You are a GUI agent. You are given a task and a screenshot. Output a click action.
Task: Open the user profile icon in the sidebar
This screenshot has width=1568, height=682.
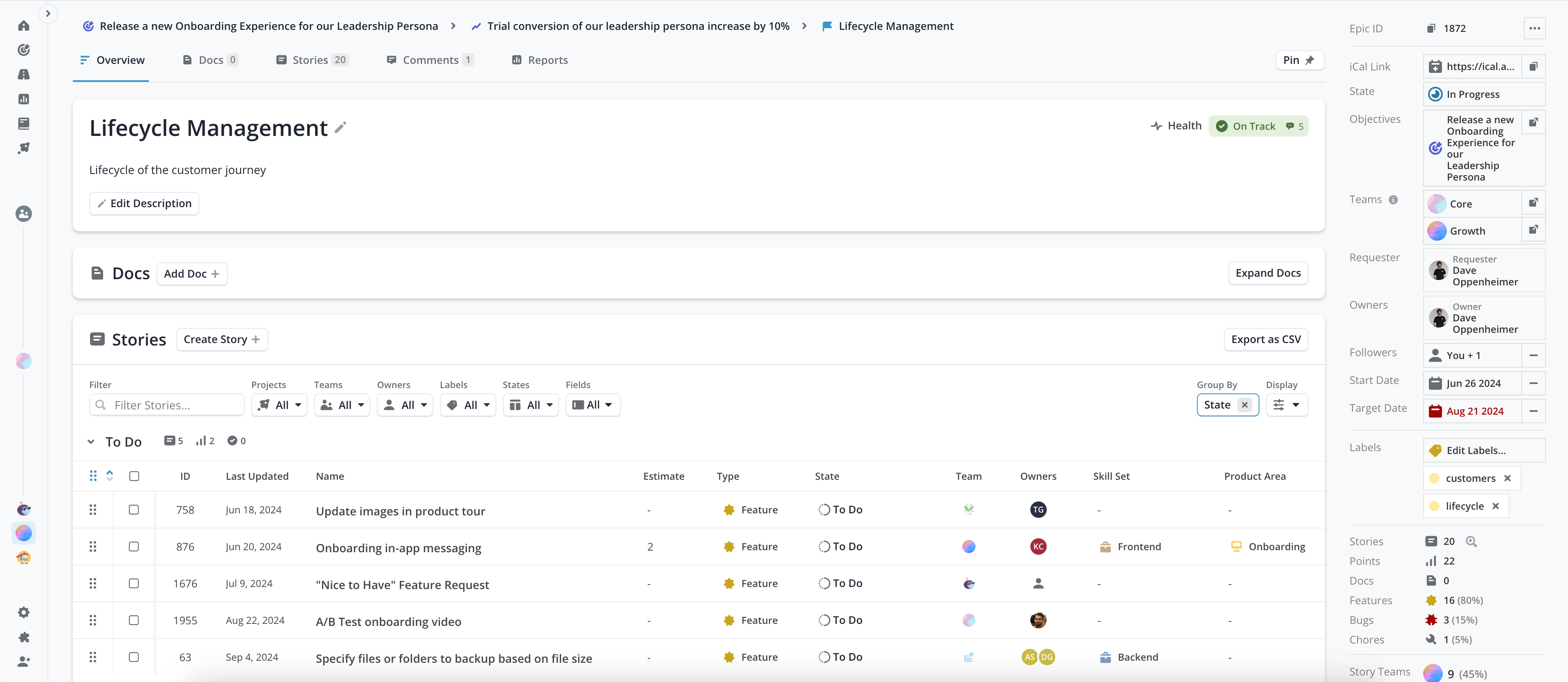pyautogui.click(x=24, y=214)
